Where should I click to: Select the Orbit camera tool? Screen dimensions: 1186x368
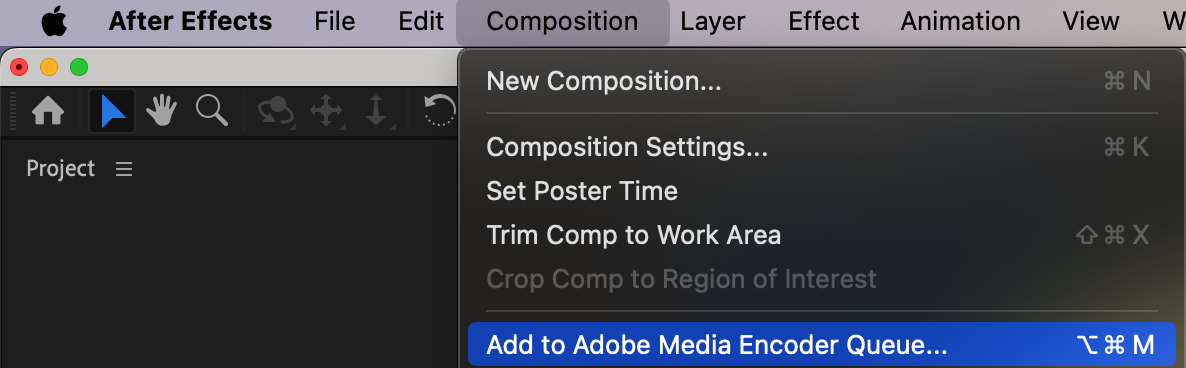(x=275, y=112)
